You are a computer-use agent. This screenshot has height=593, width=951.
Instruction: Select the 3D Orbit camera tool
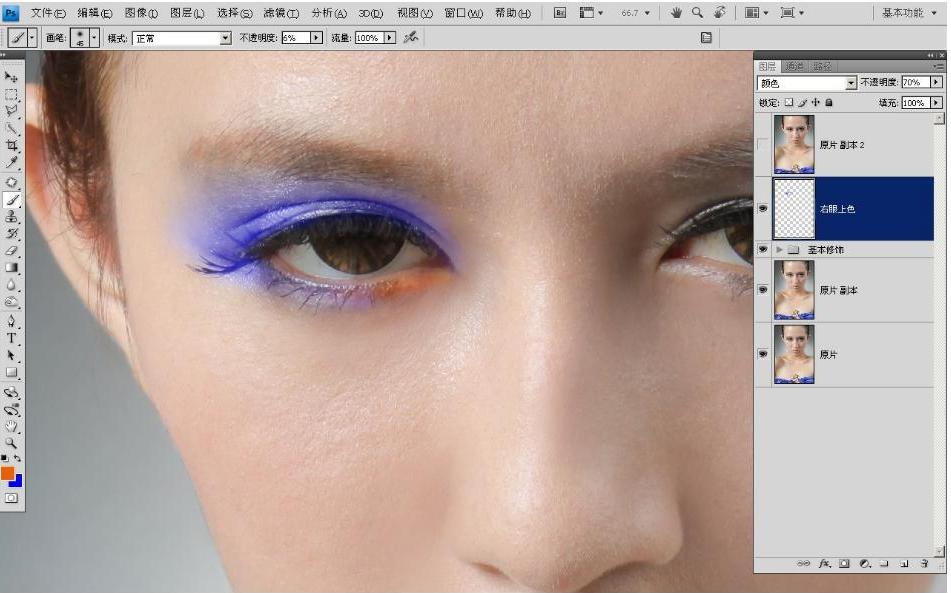coord(11,409)
